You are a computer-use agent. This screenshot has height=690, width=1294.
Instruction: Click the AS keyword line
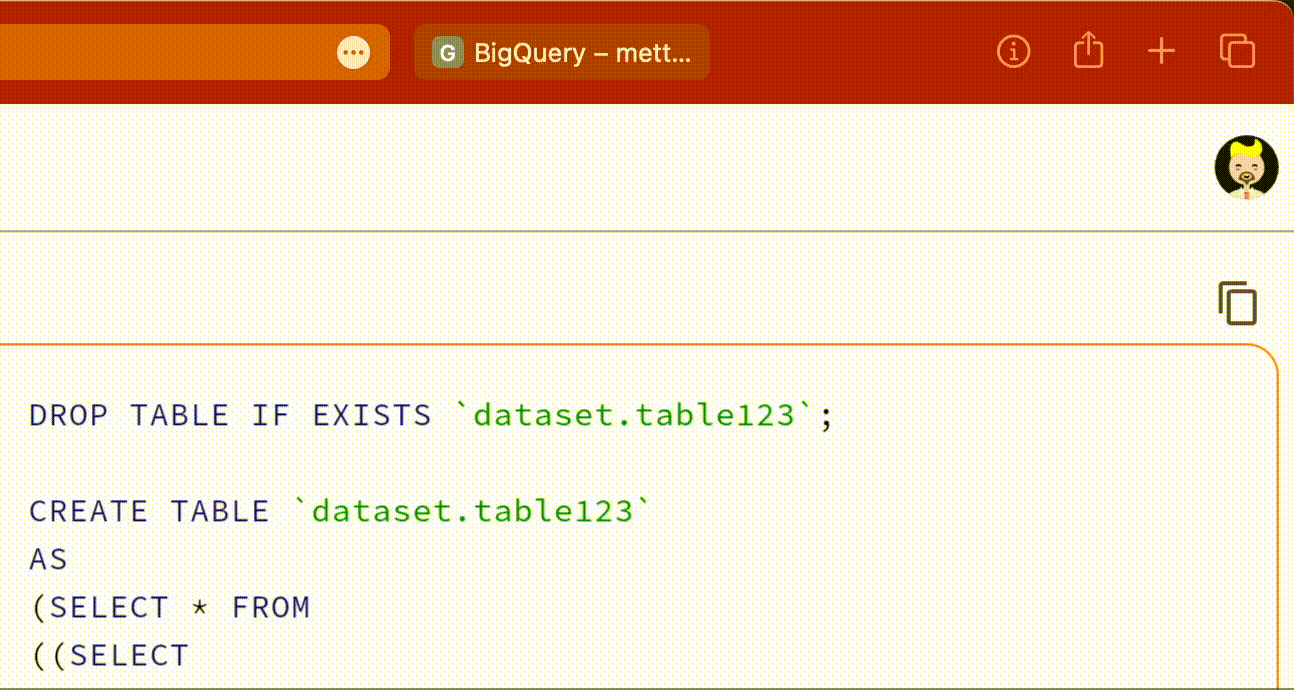tap(48, 559)
